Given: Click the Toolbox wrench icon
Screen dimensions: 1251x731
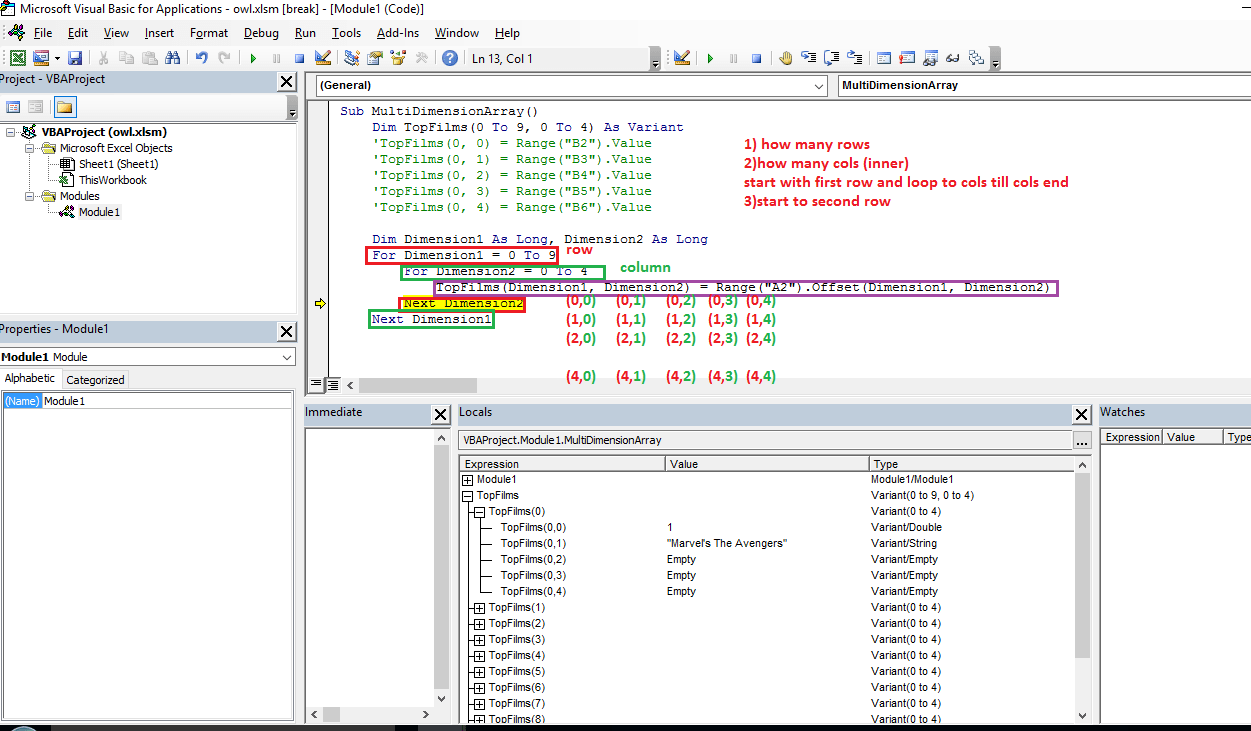Looking at the screenshot, I should click(421, 58).
